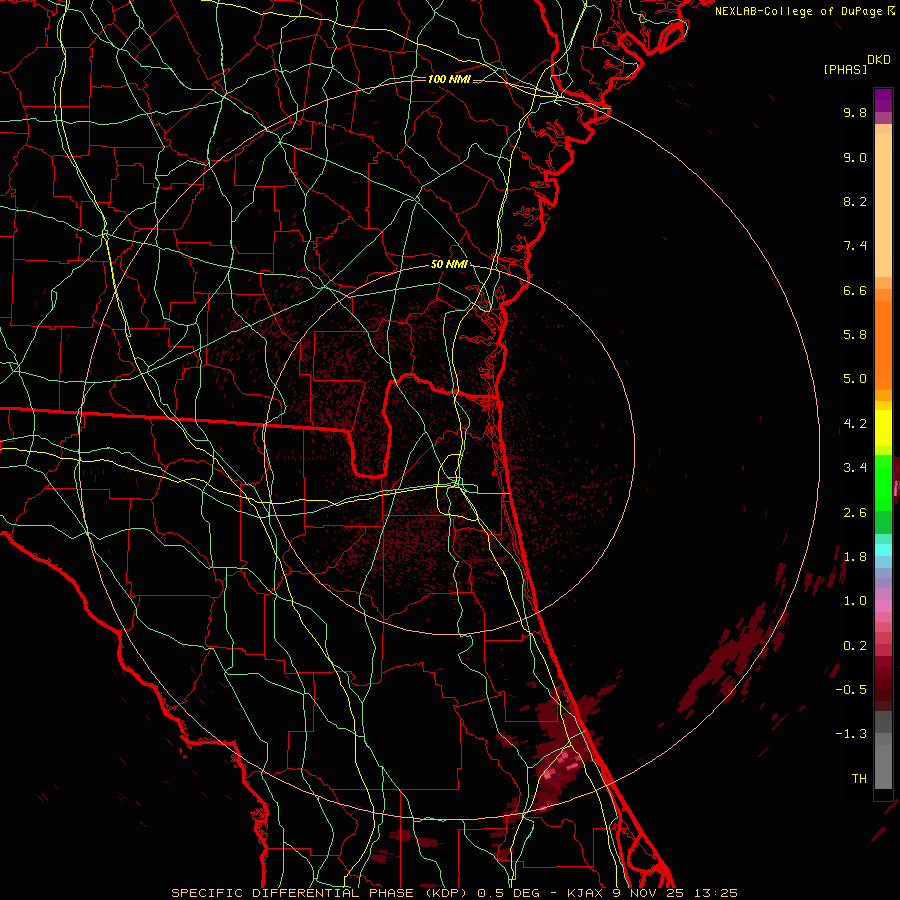Click the dark red band of the color bar
The height and width of the screenshot is (900, 900).
coord(883,683)
